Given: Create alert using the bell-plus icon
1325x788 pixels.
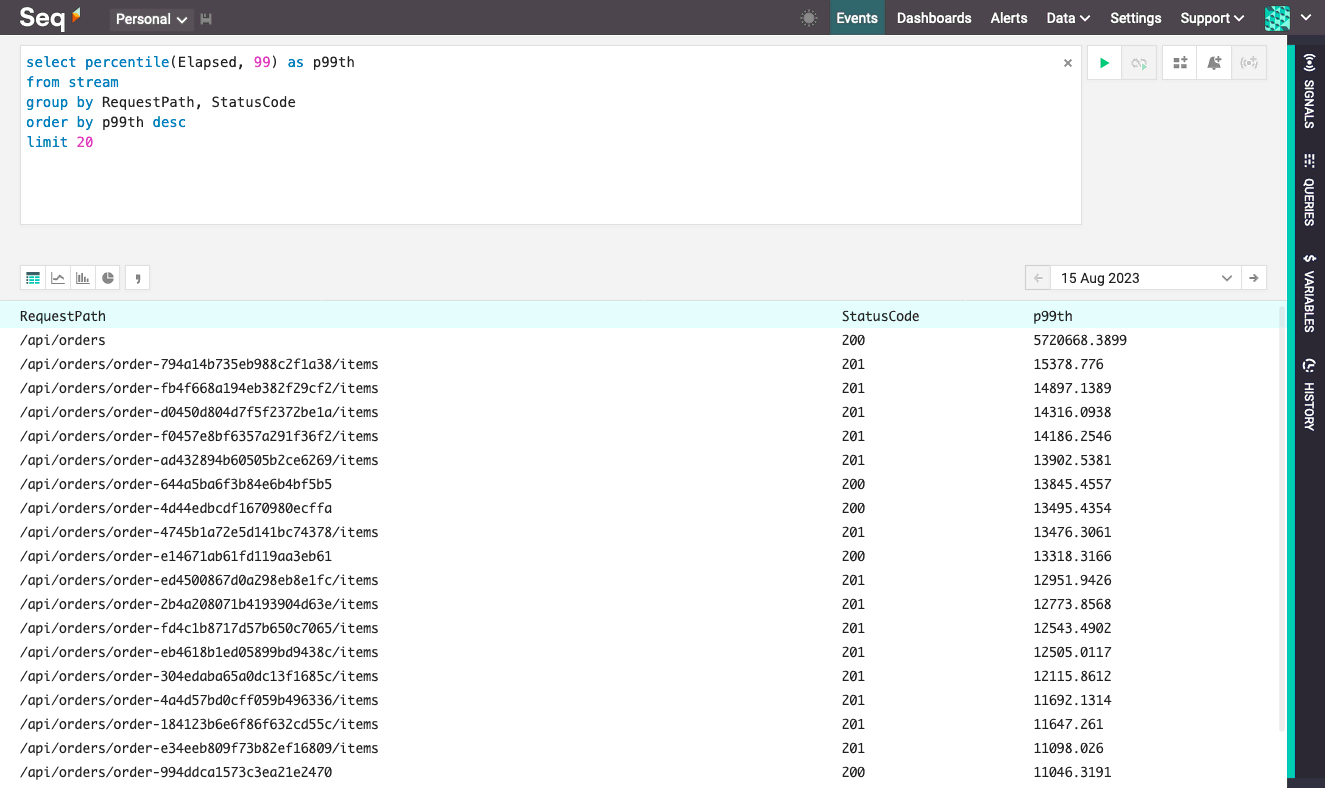Looking at the screenshot, I should [1214, 63].
